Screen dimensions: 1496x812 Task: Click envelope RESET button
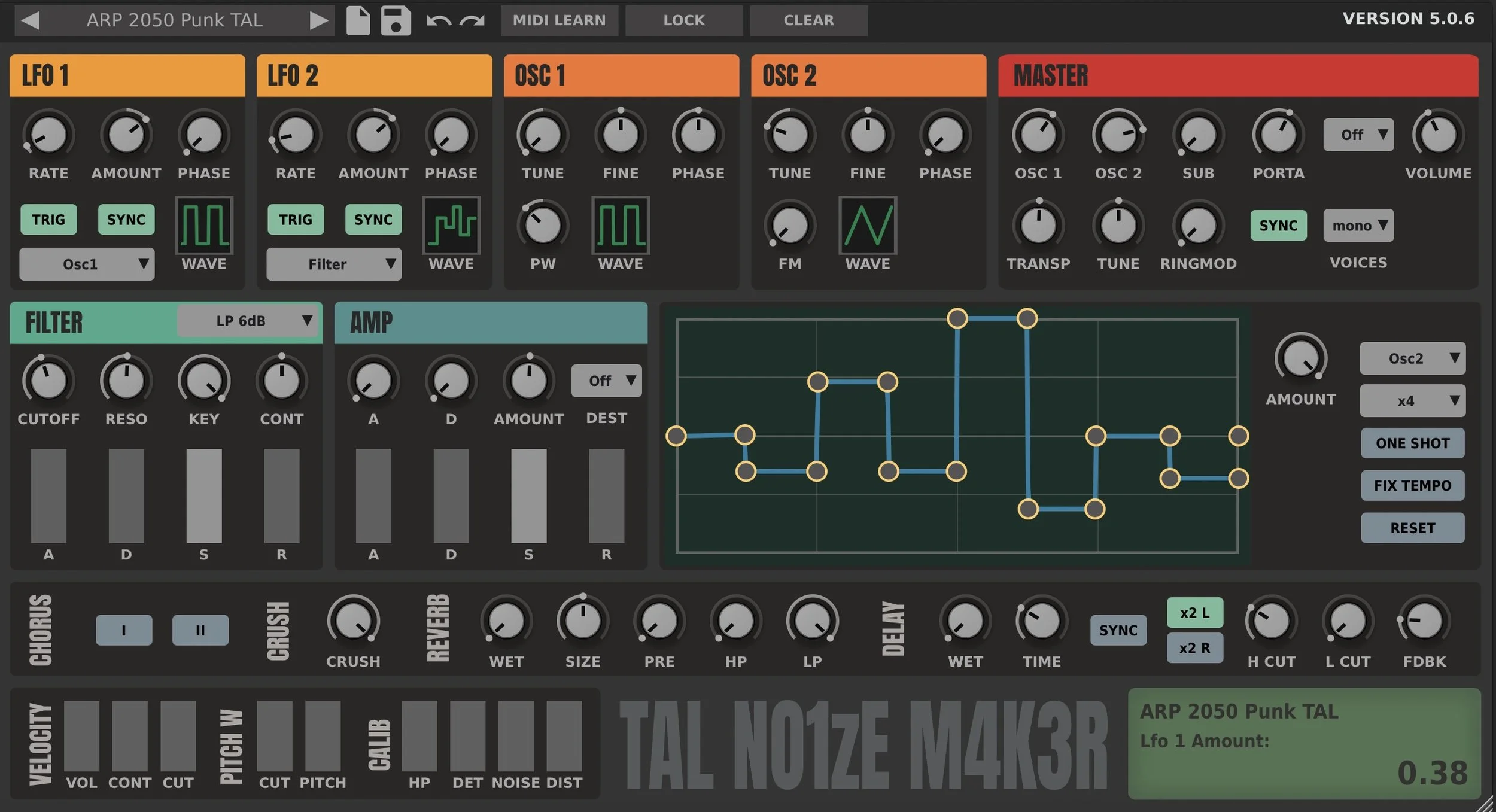coord(1413,528)
